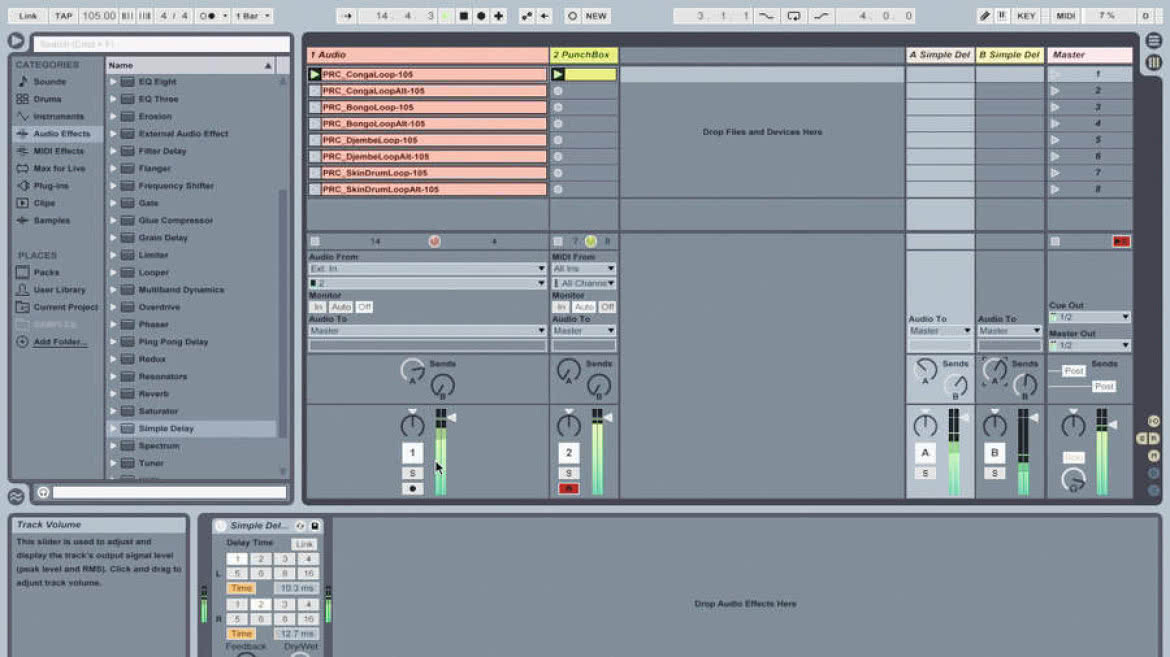Screen dimensions: 1170x657
Task: Open the Clips category
Action: coord(44,203)
